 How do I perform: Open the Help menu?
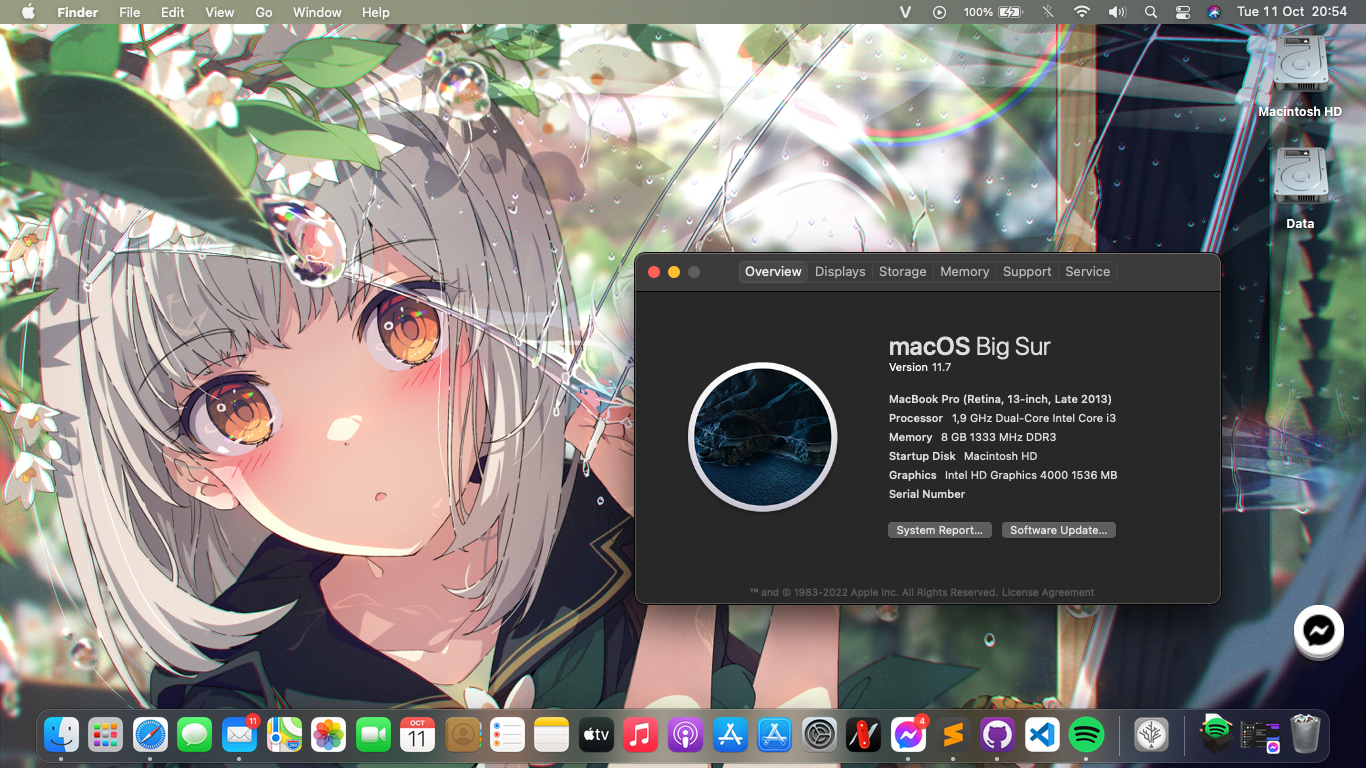[x=376, y=12]
